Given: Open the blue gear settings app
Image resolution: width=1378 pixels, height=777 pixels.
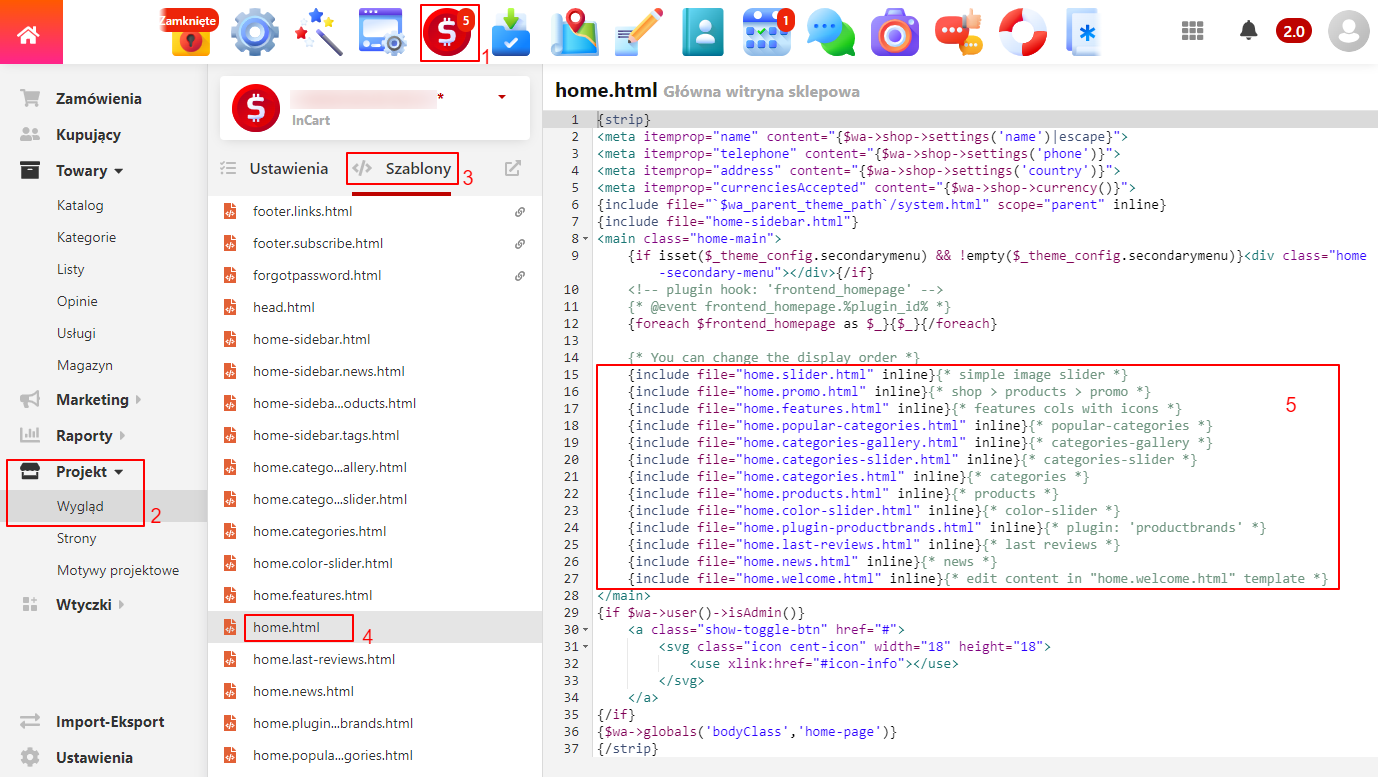Looking at the screenshot, I should click(x=255, y=32).
